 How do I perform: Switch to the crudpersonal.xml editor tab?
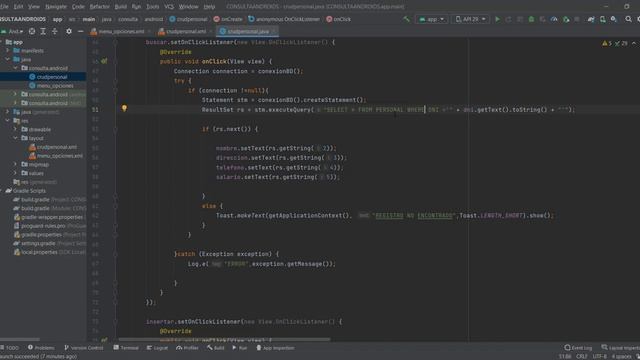[185, 31]
